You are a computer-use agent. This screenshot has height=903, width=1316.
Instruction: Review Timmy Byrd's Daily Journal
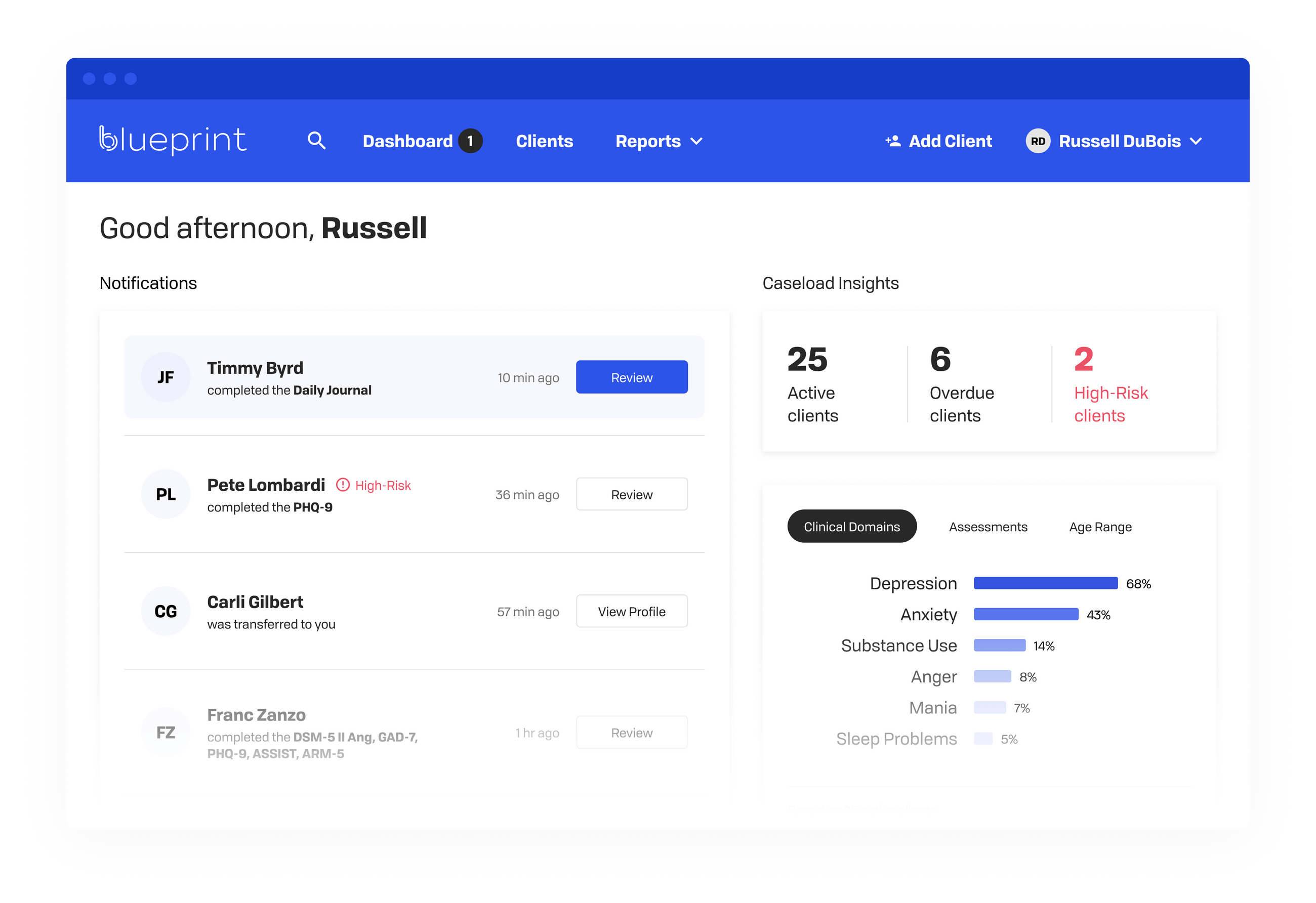point(631,376)
